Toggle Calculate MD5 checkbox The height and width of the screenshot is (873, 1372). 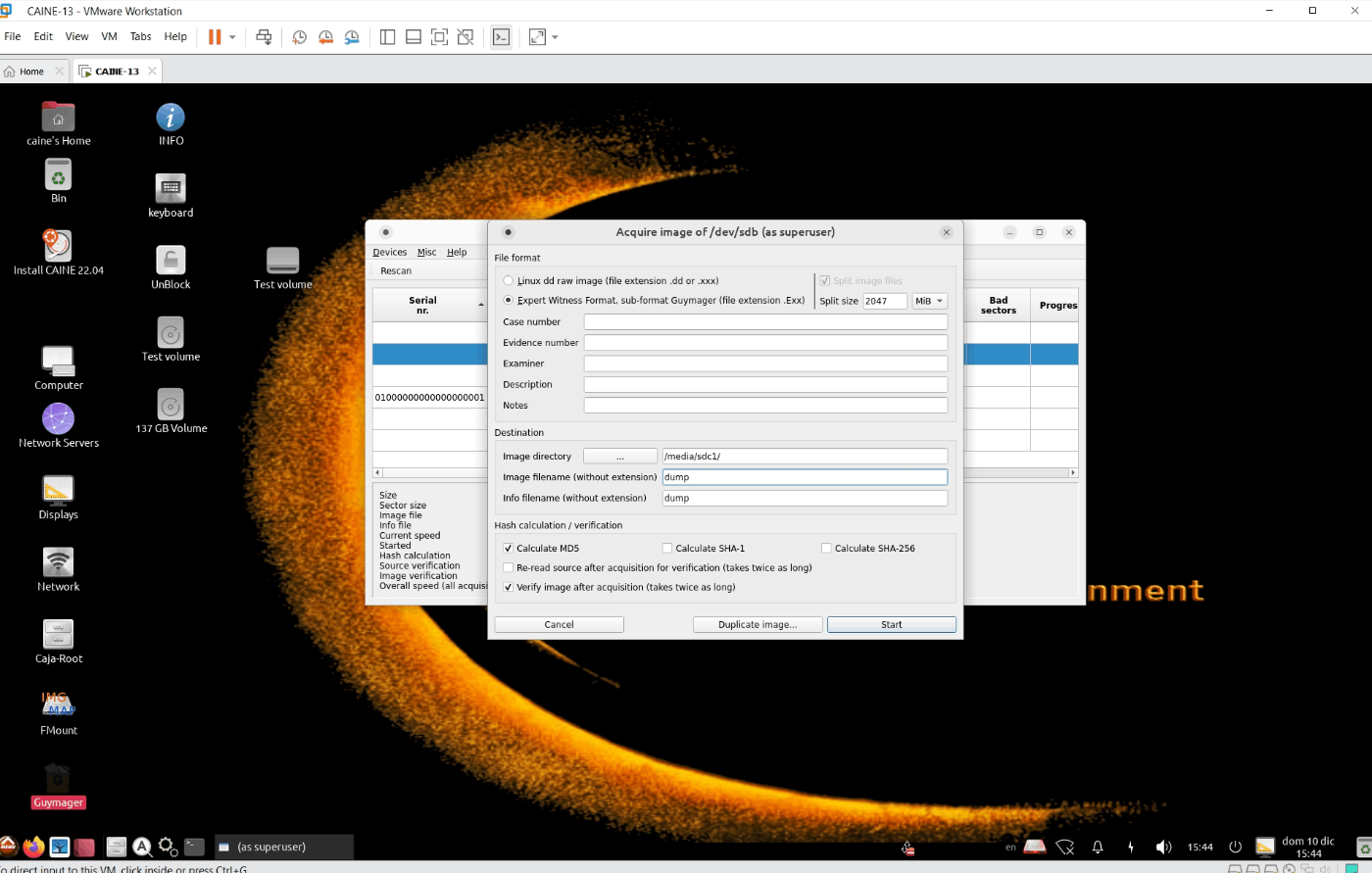coord(508,548)
